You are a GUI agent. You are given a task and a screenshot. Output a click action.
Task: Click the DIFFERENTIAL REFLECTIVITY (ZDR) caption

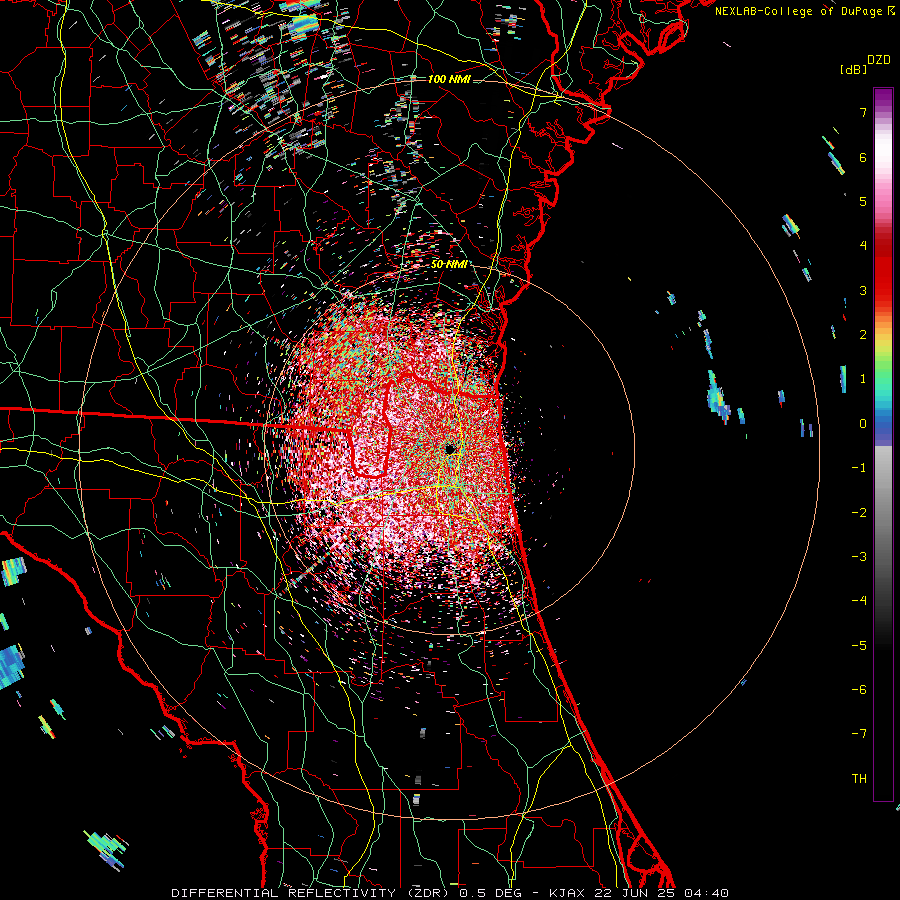click(312, 893)
